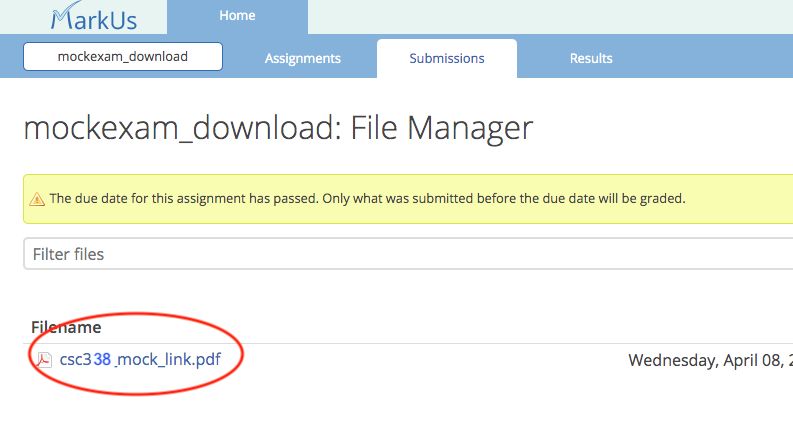Download the csc338_mock_link.pdf file
This screenshot has height=440, width=793.
(x=140, y=360)
